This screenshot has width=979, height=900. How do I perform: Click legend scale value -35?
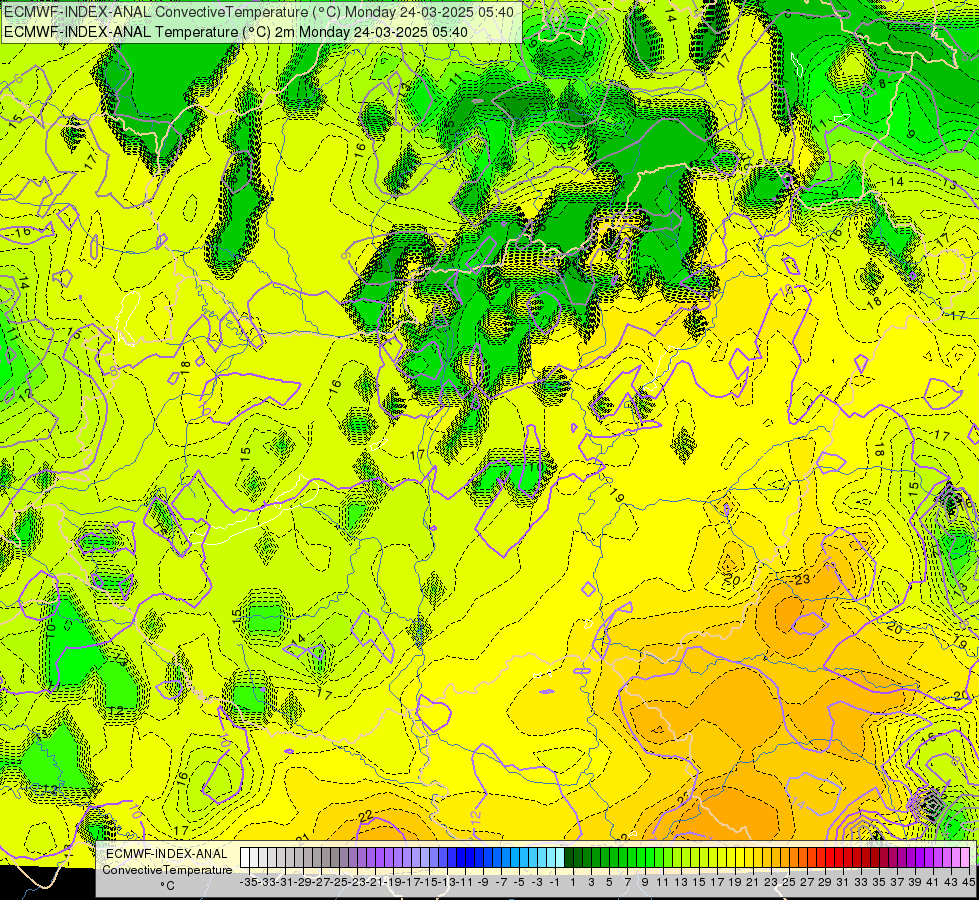tap(248, 883)
